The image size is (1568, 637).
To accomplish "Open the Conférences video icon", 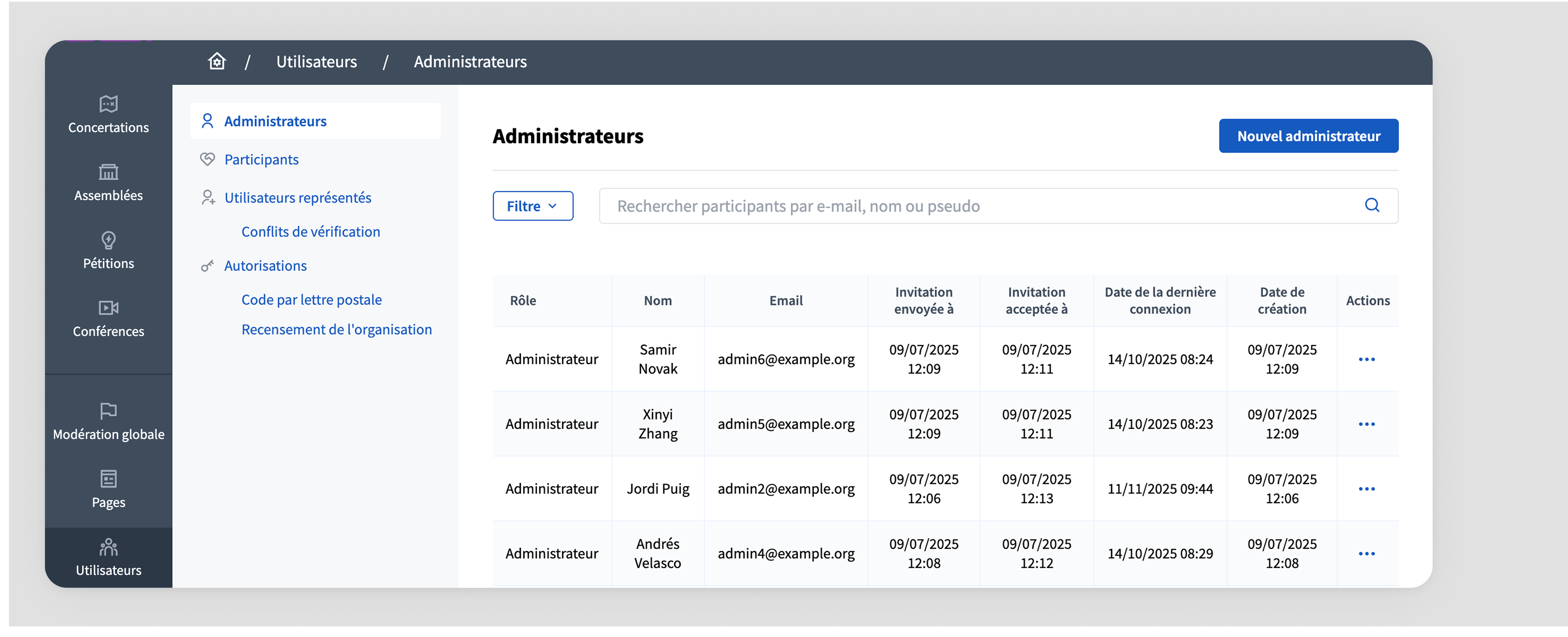I will pos(108,308).
